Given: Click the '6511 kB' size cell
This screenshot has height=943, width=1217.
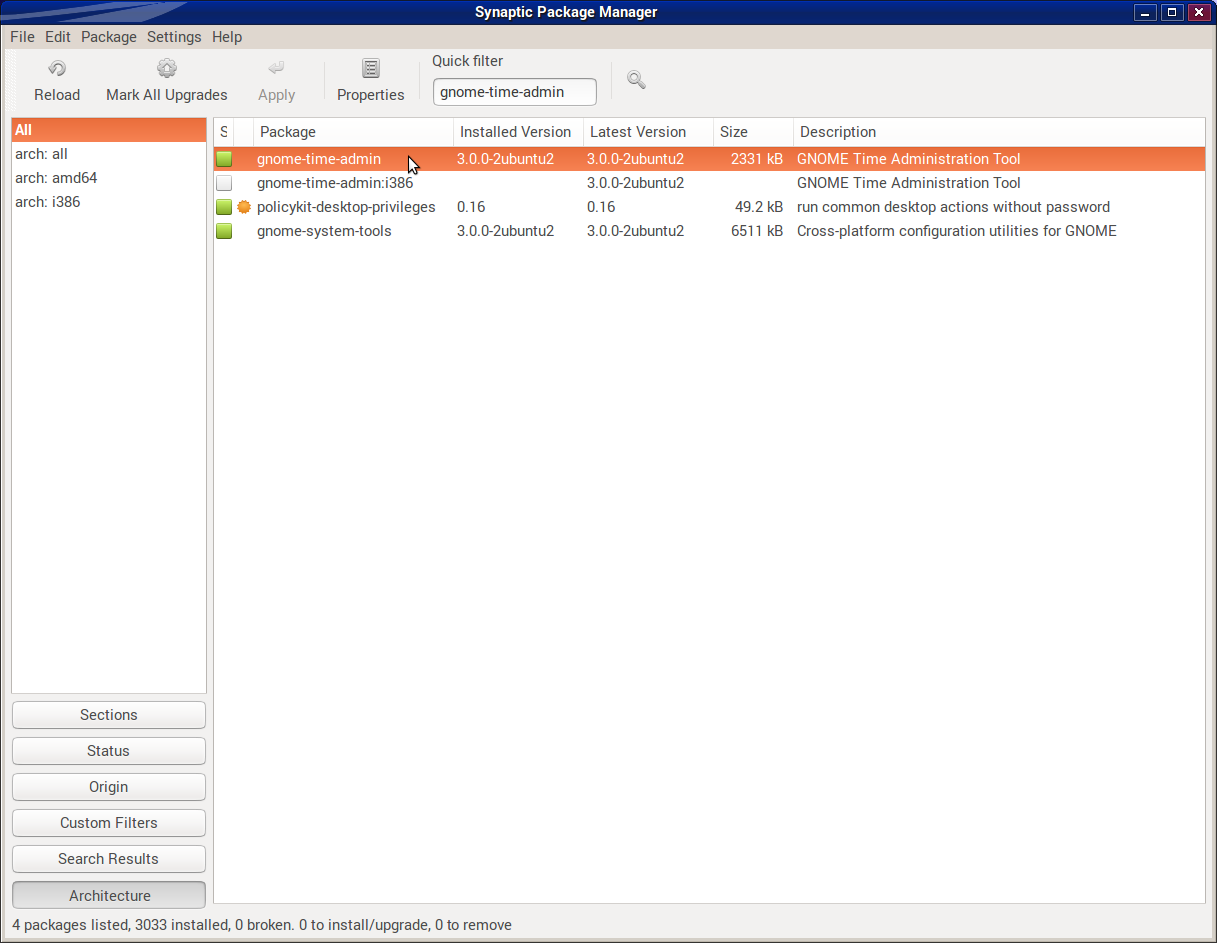Looking at the screenshot, I should [757, 231].
